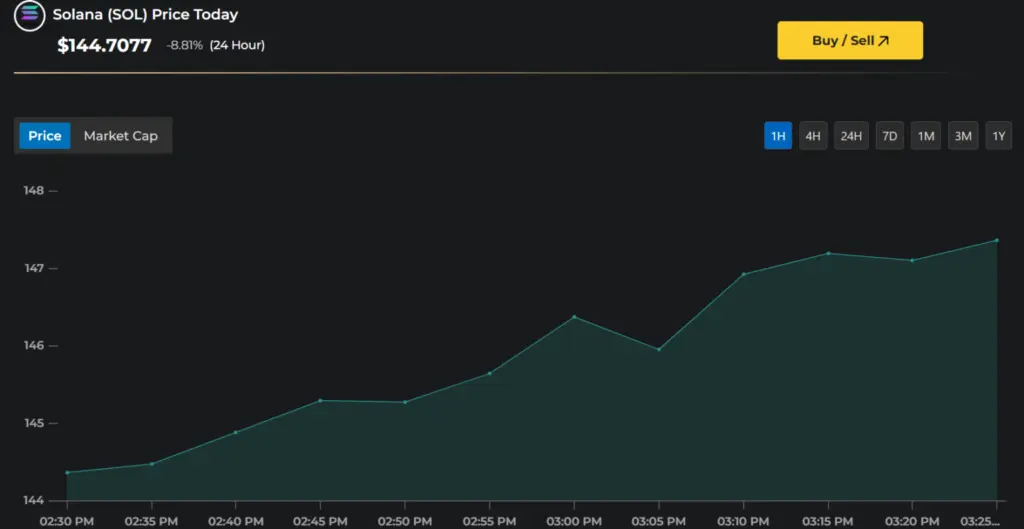Image resolution: width=1024 pixels, height=529 pixels.
Task: Click the 02:40 PM data point
Action: pos(236,432)
